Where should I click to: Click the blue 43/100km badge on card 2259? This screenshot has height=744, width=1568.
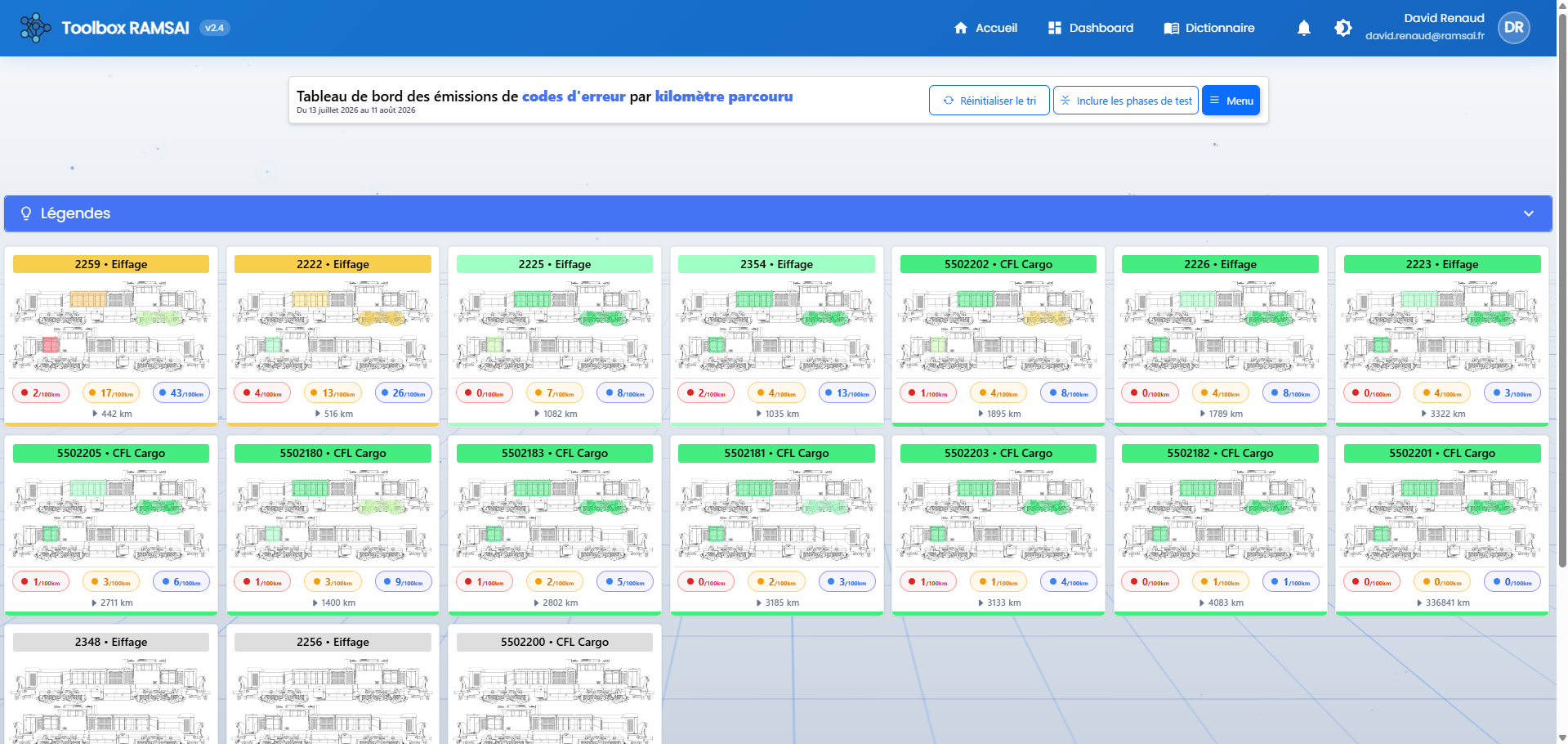pos(181,393)
